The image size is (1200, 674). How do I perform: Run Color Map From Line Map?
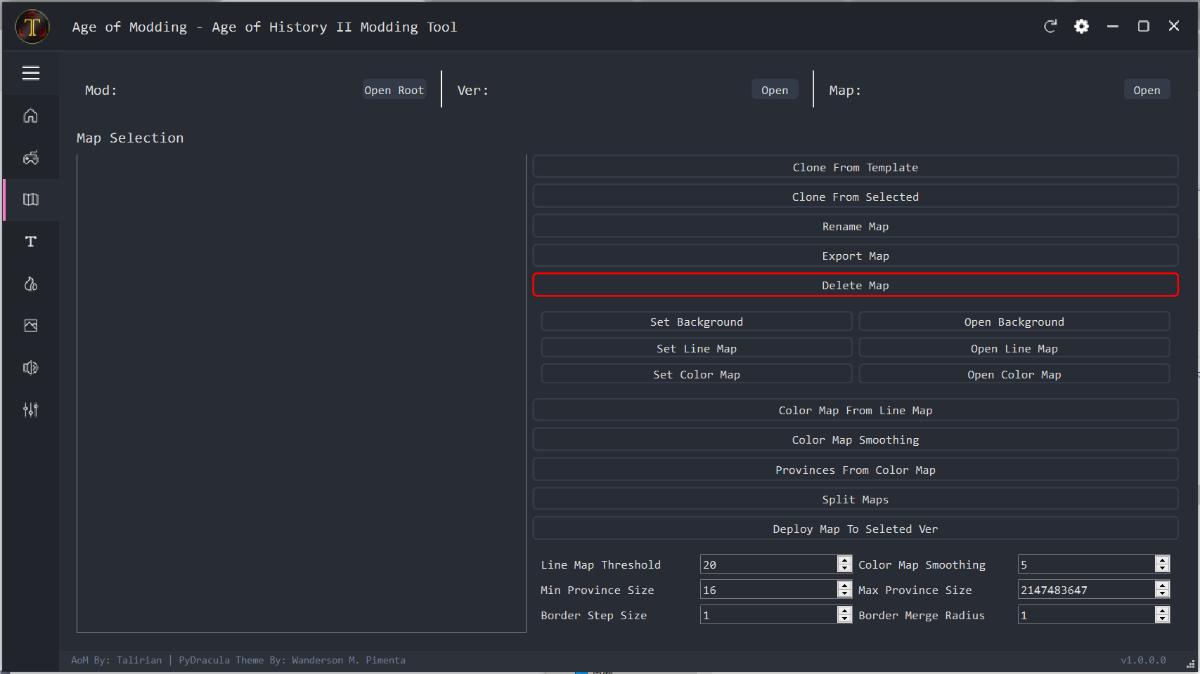click(x=855, y=410)
